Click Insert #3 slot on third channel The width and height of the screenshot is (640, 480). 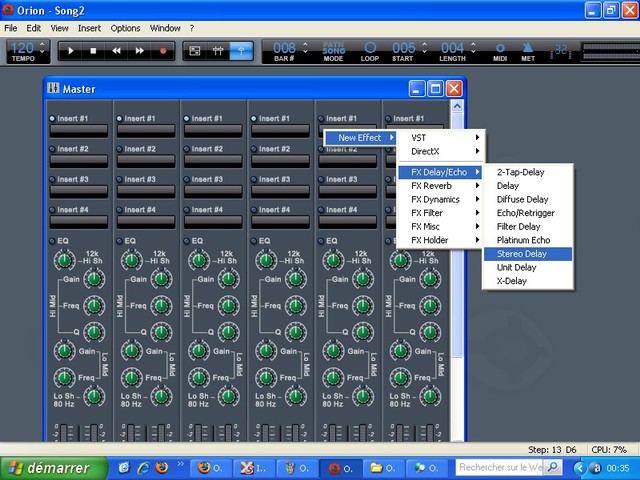(213, 191)
